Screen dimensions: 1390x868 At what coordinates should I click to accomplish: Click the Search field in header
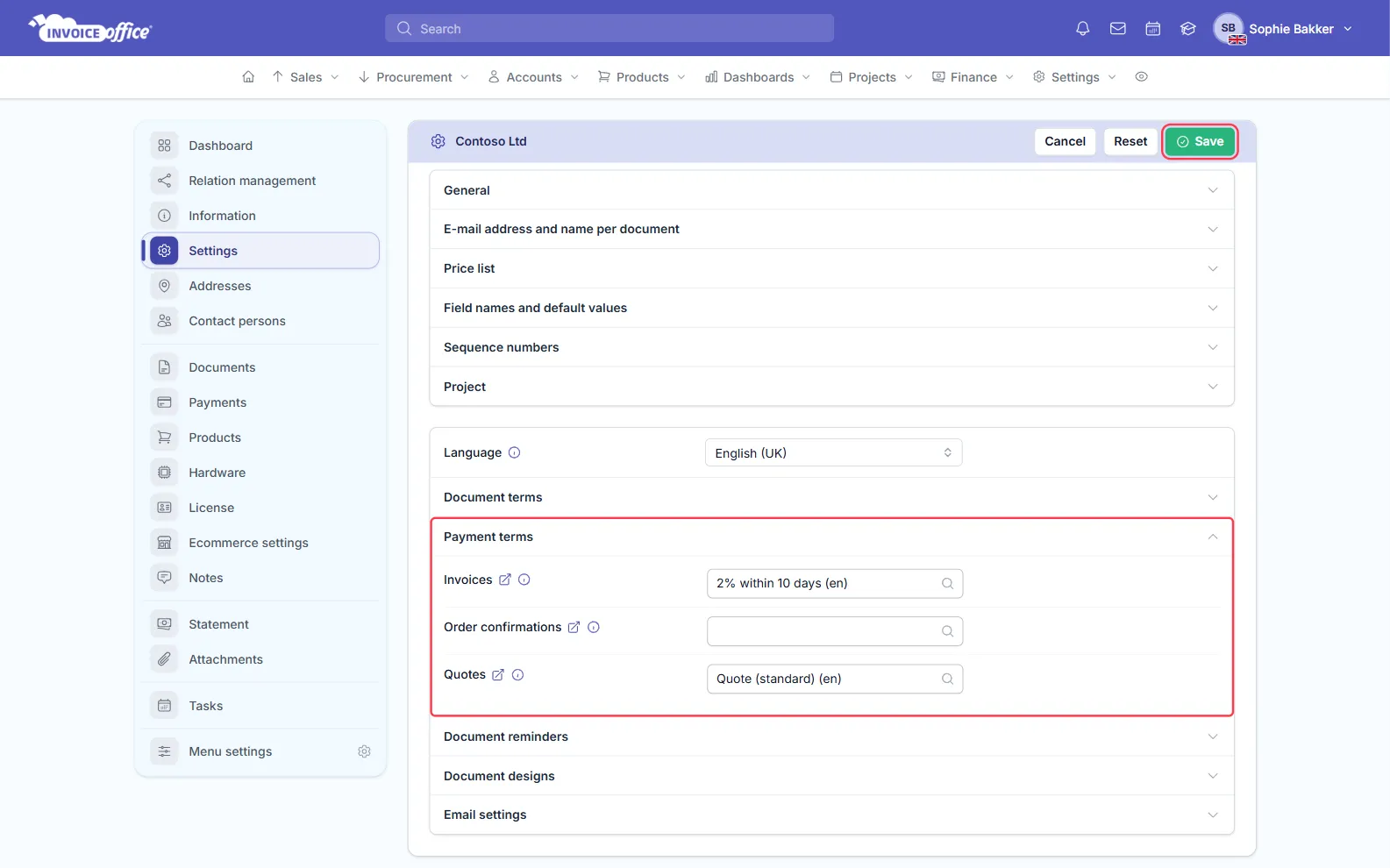609,28
